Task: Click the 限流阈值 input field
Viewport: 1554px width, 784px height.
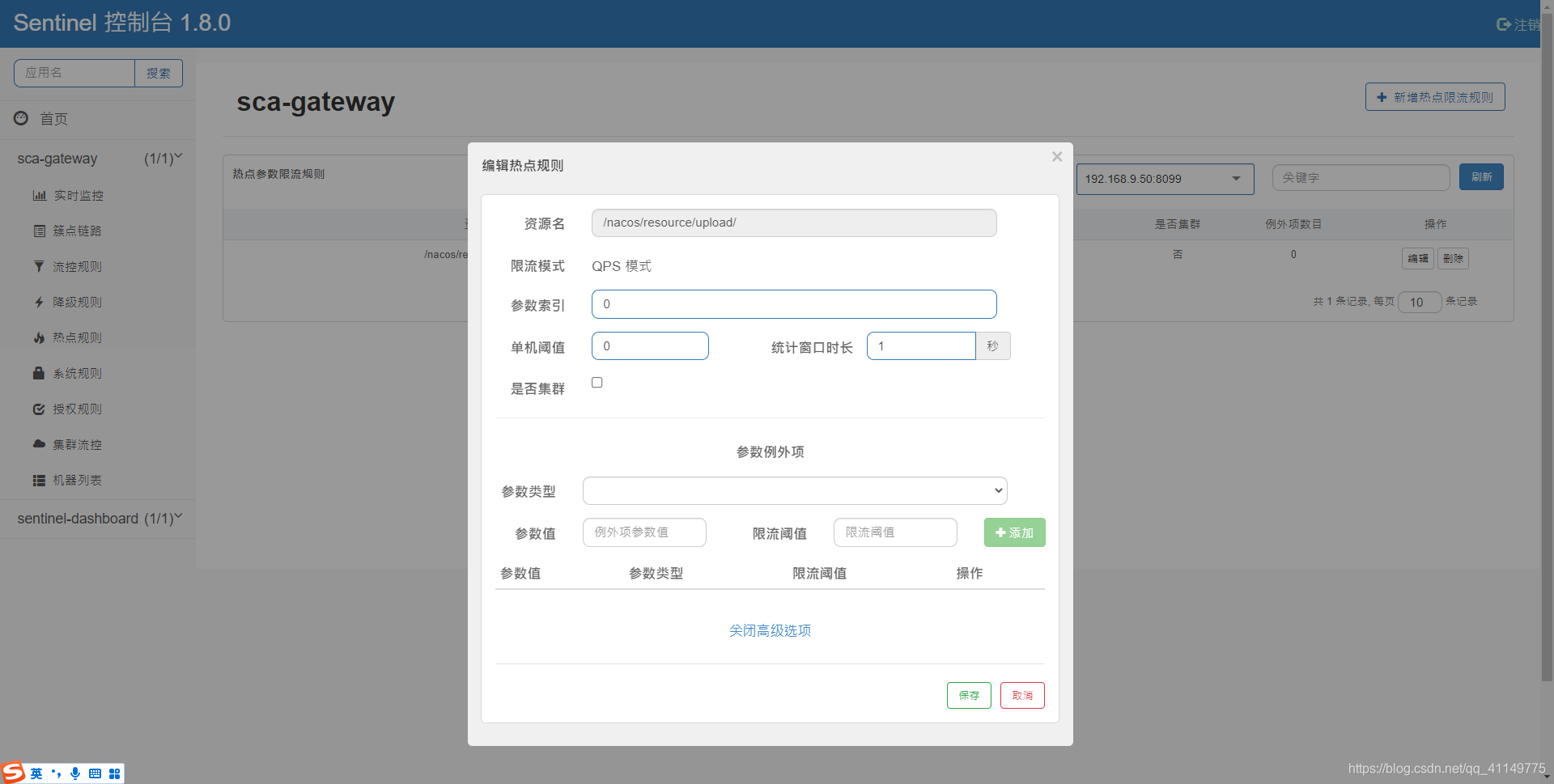Action: [895, 532]
